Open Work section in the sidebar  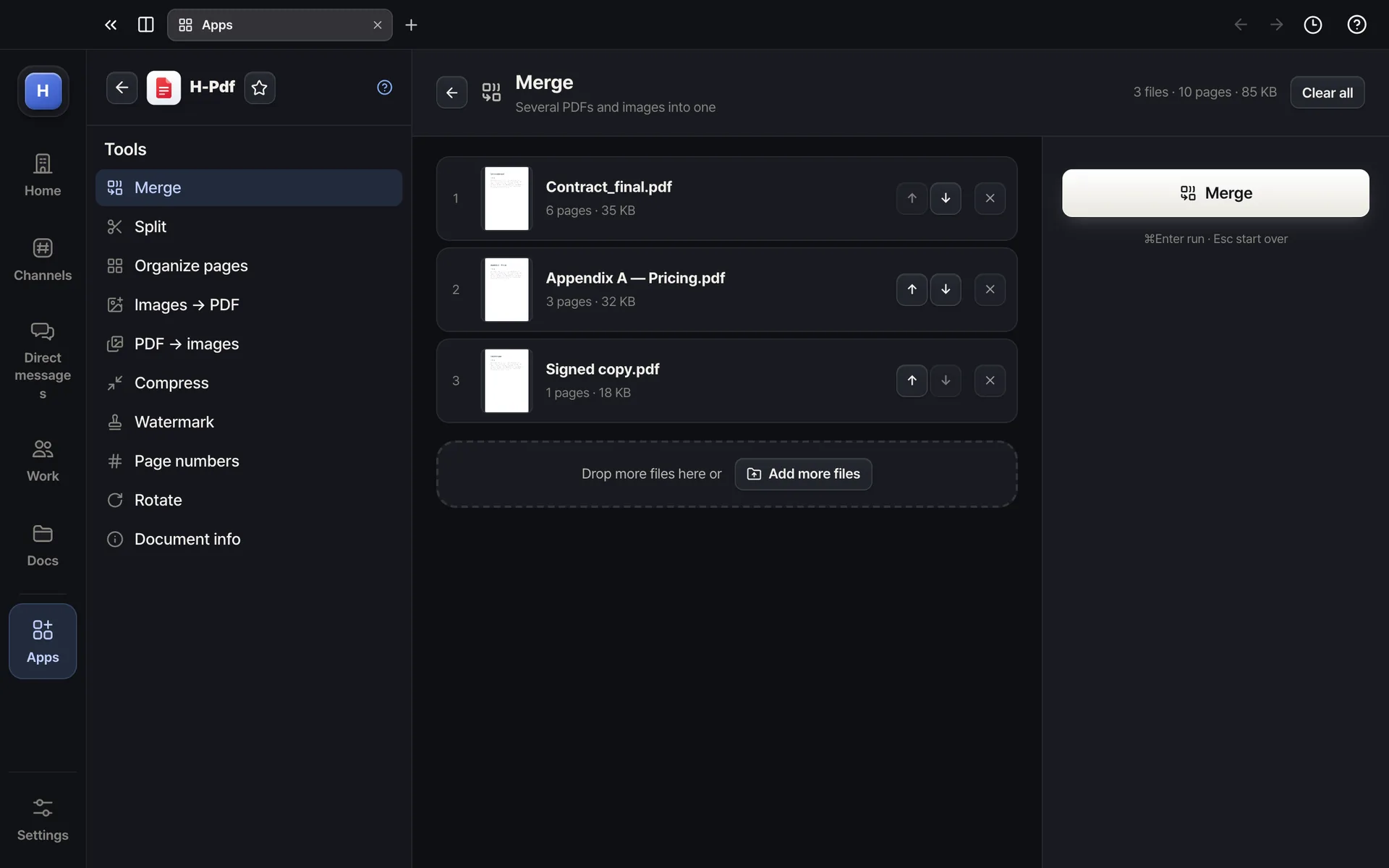43,461
